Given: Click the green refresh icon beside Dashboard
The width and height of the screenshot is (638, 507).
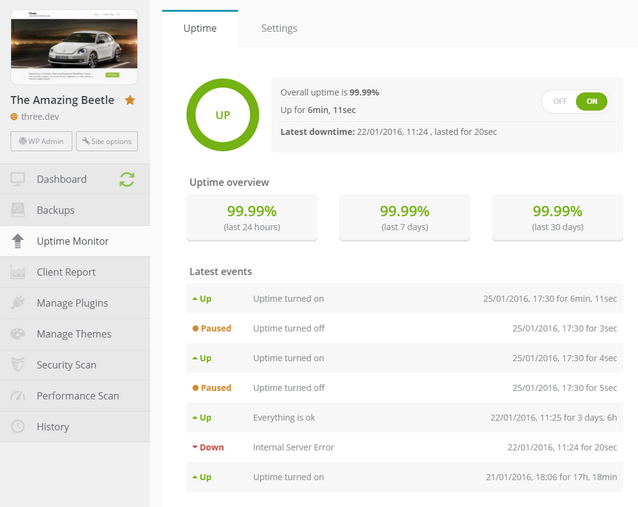Looking at the screenshot, I should (x=126, y=180).
